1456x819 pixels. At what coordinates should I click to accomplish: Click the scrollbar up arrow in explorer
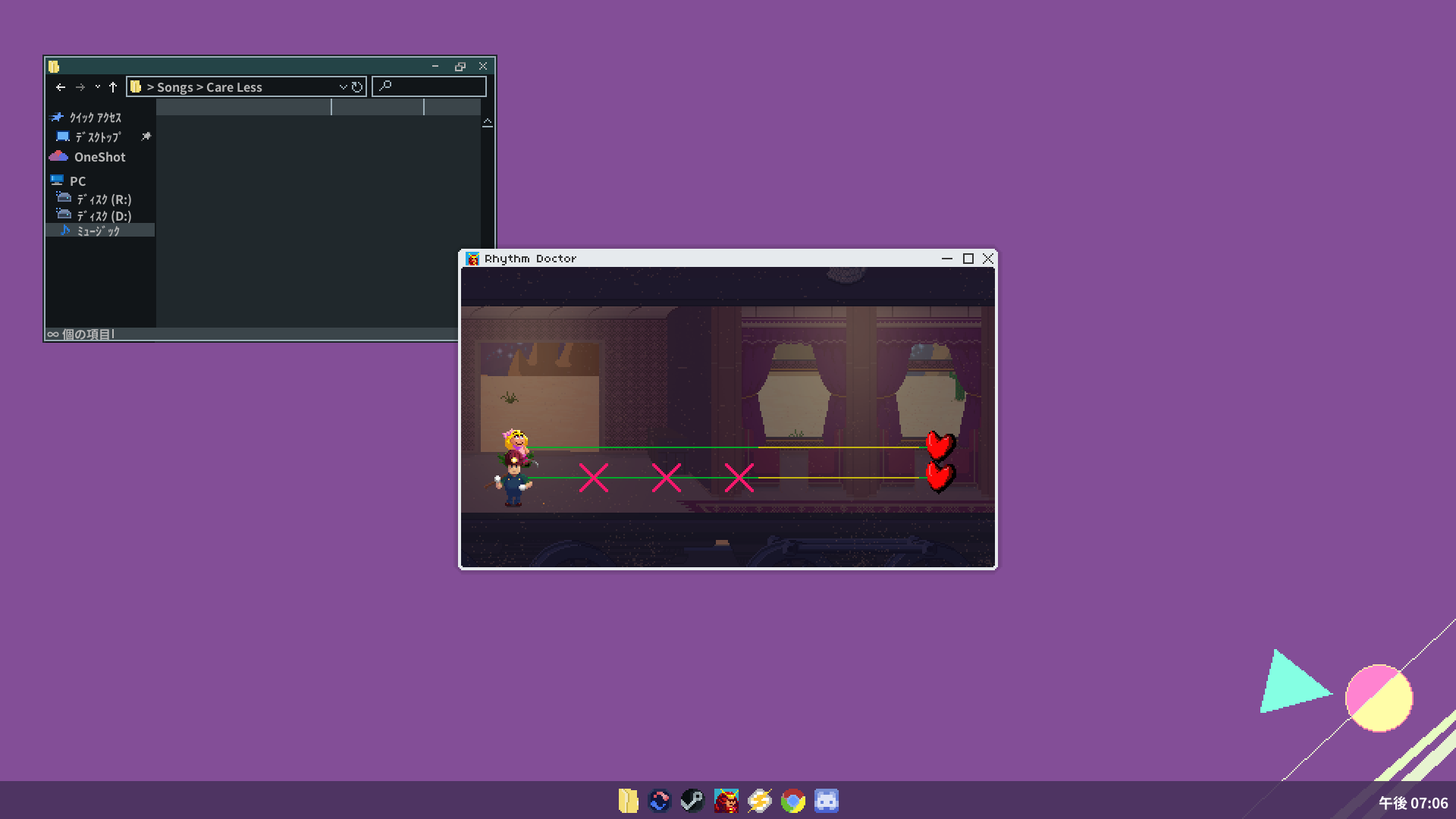tap(488, 122)
